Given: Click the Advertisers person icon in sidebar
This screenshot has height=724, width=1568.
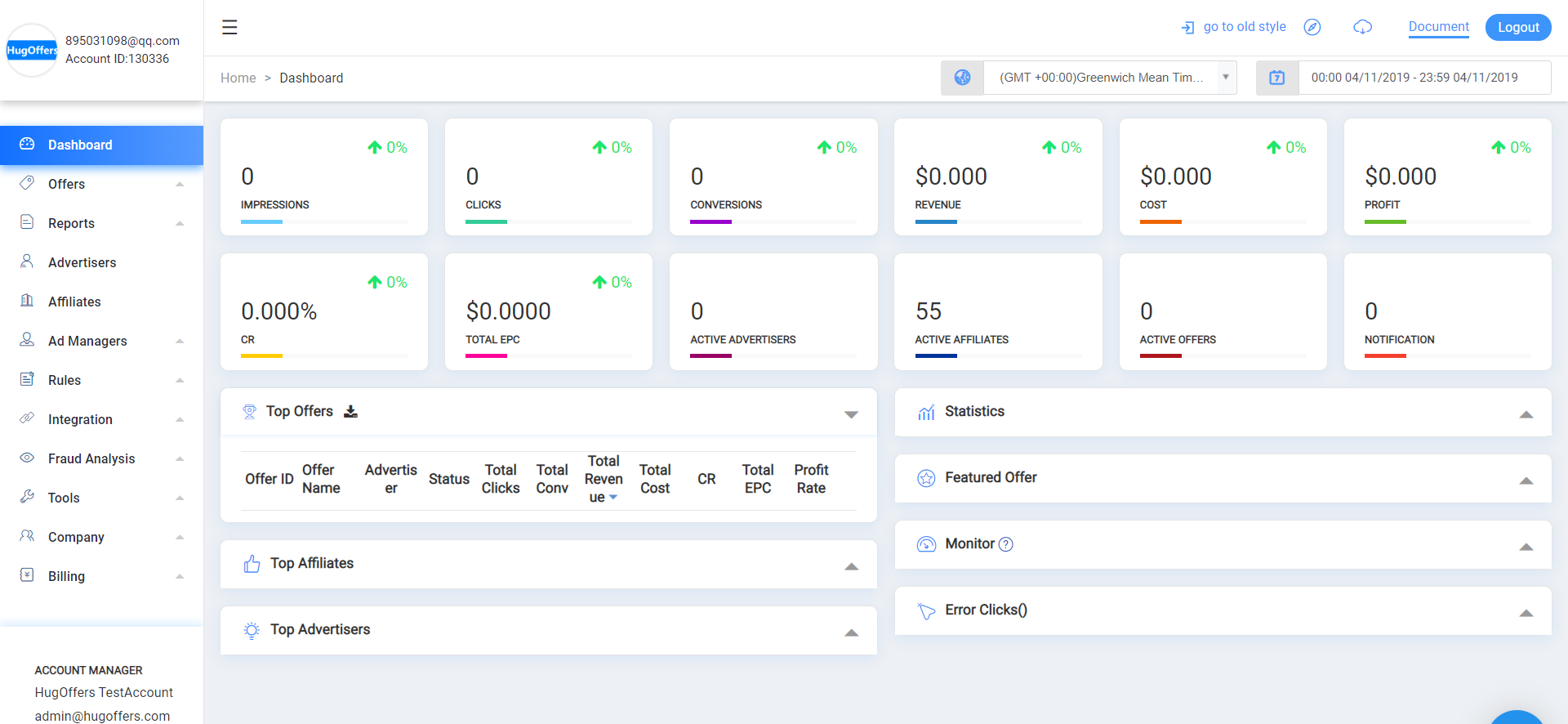Looking at the screenshot, I should tap(27, 261).
